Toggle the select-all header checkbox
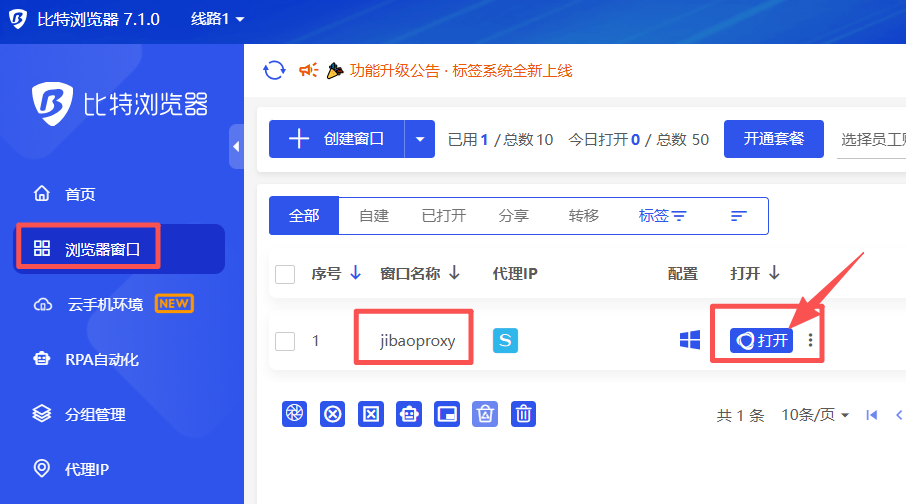906x504 pixels. [x=285, y=274]
